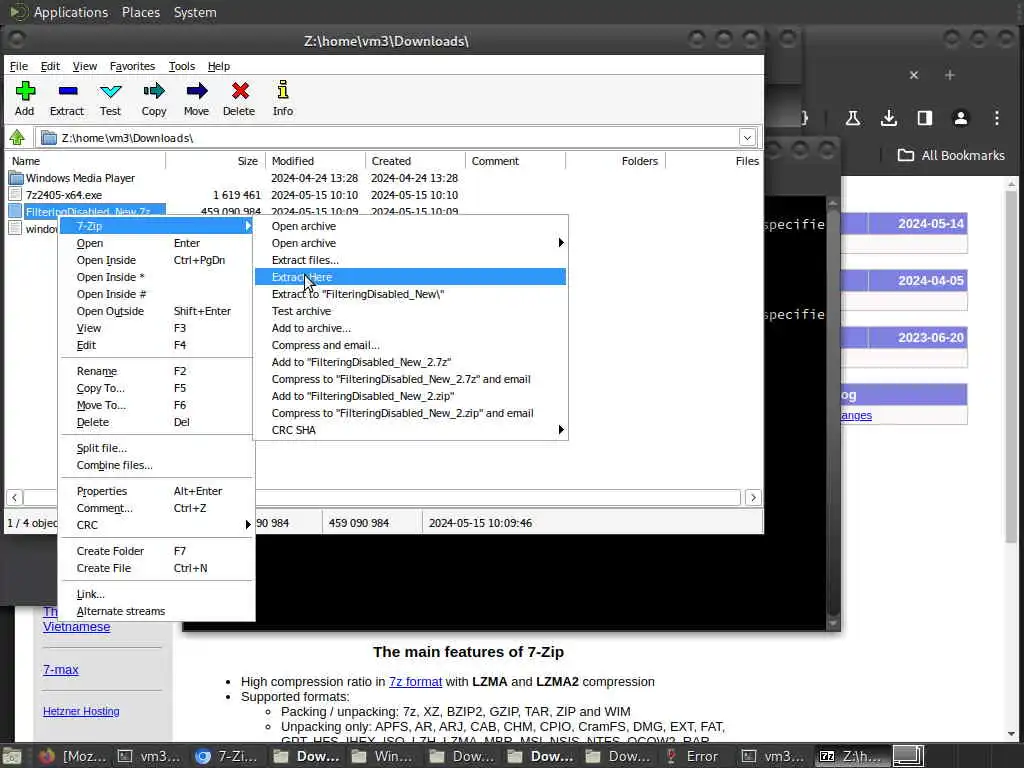Open new browser tab with plus

pos(950,75)
